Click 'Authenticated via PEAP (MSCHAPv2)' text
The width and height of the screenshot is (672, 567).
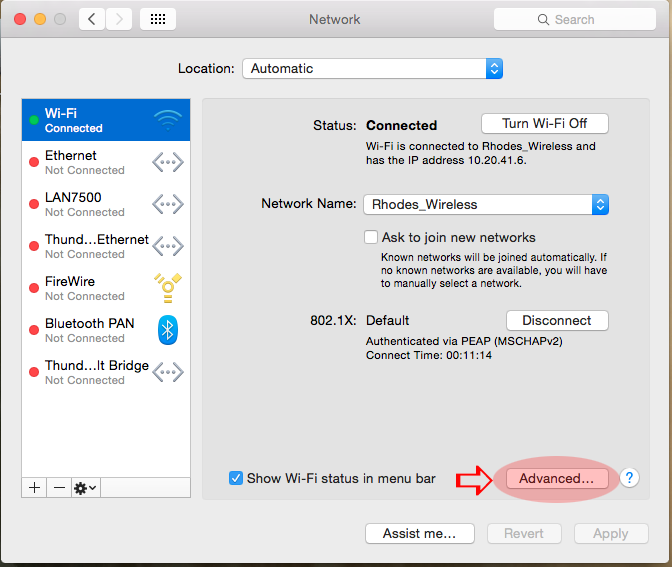click(x=464, y=341)
